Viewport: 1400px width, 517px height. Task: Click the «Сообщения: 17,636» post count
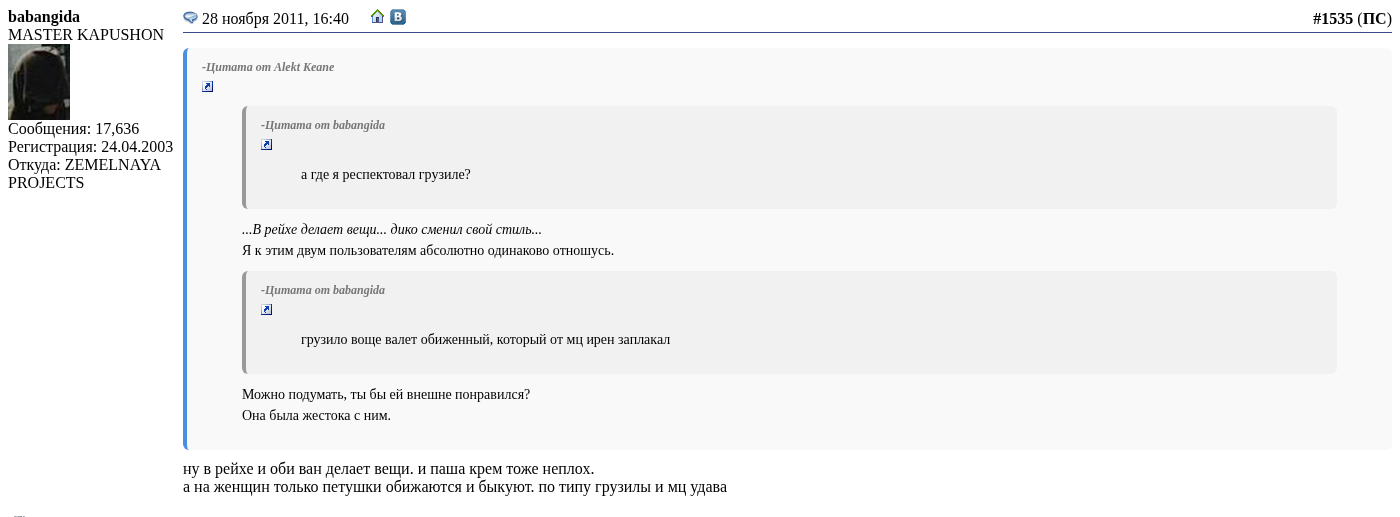[74, 129]
